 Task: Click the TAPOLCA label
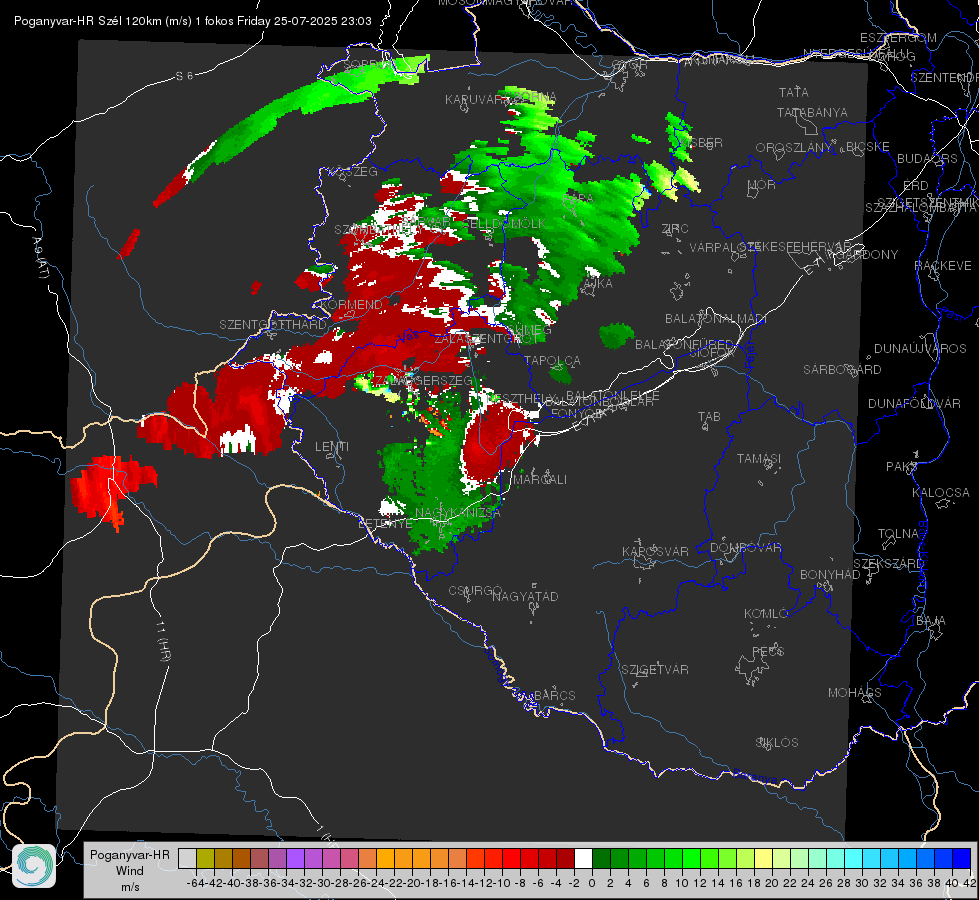coord(552,360)
